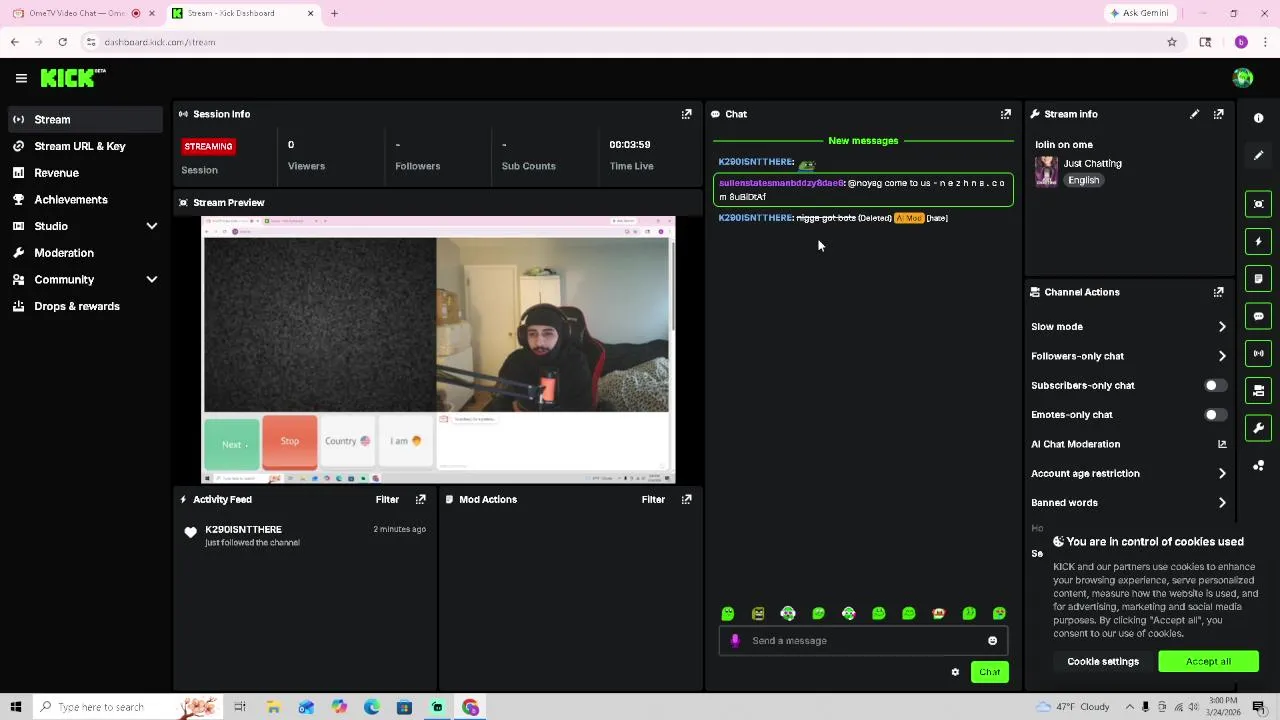Click the Send a message input field

pyautogui.click(x=862, y=641)
